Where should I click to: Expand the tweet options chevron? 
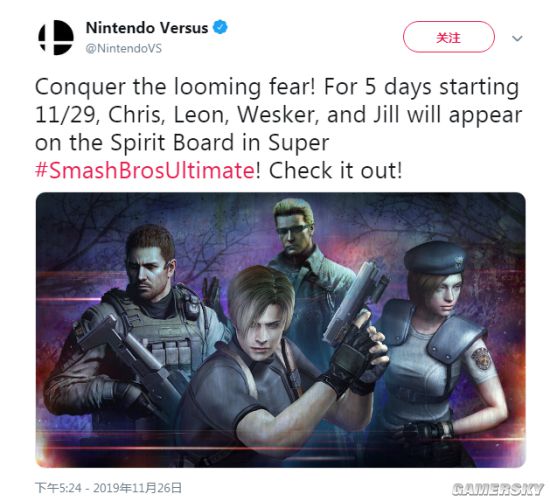pyautogui.click(x=517, y=38)
